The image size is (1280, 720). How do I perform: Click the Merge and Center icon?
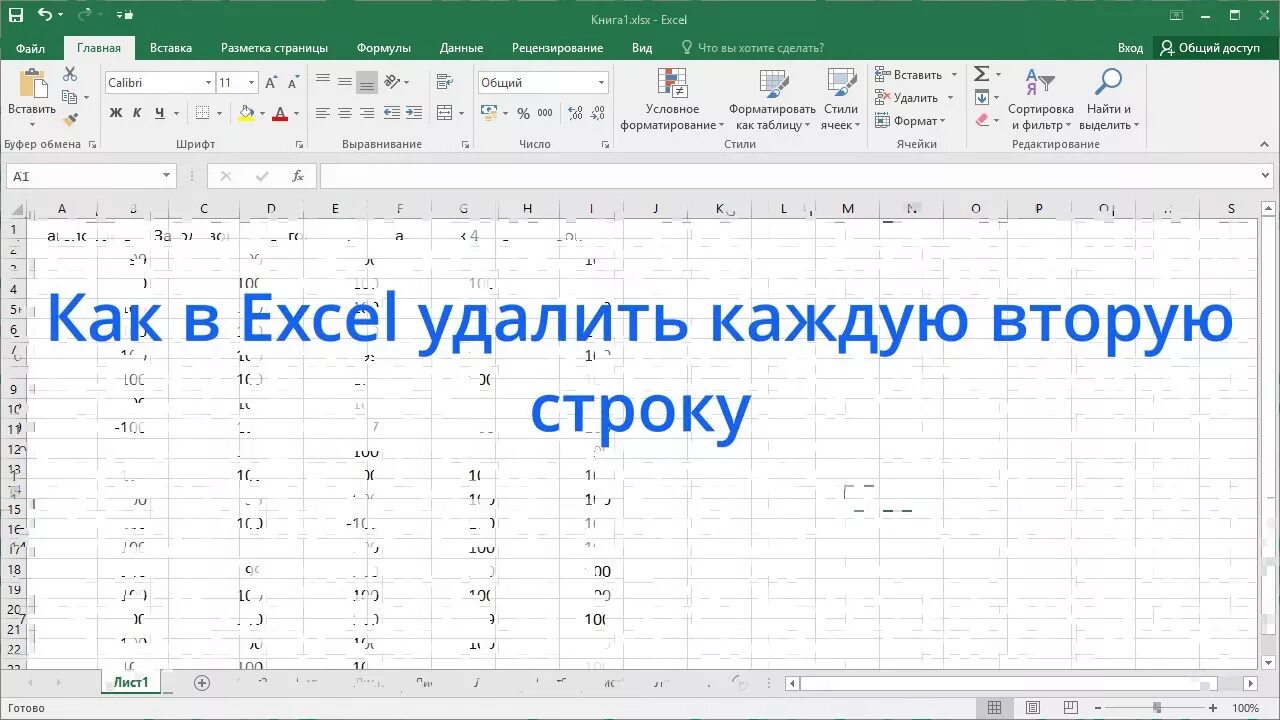point(445,113)
